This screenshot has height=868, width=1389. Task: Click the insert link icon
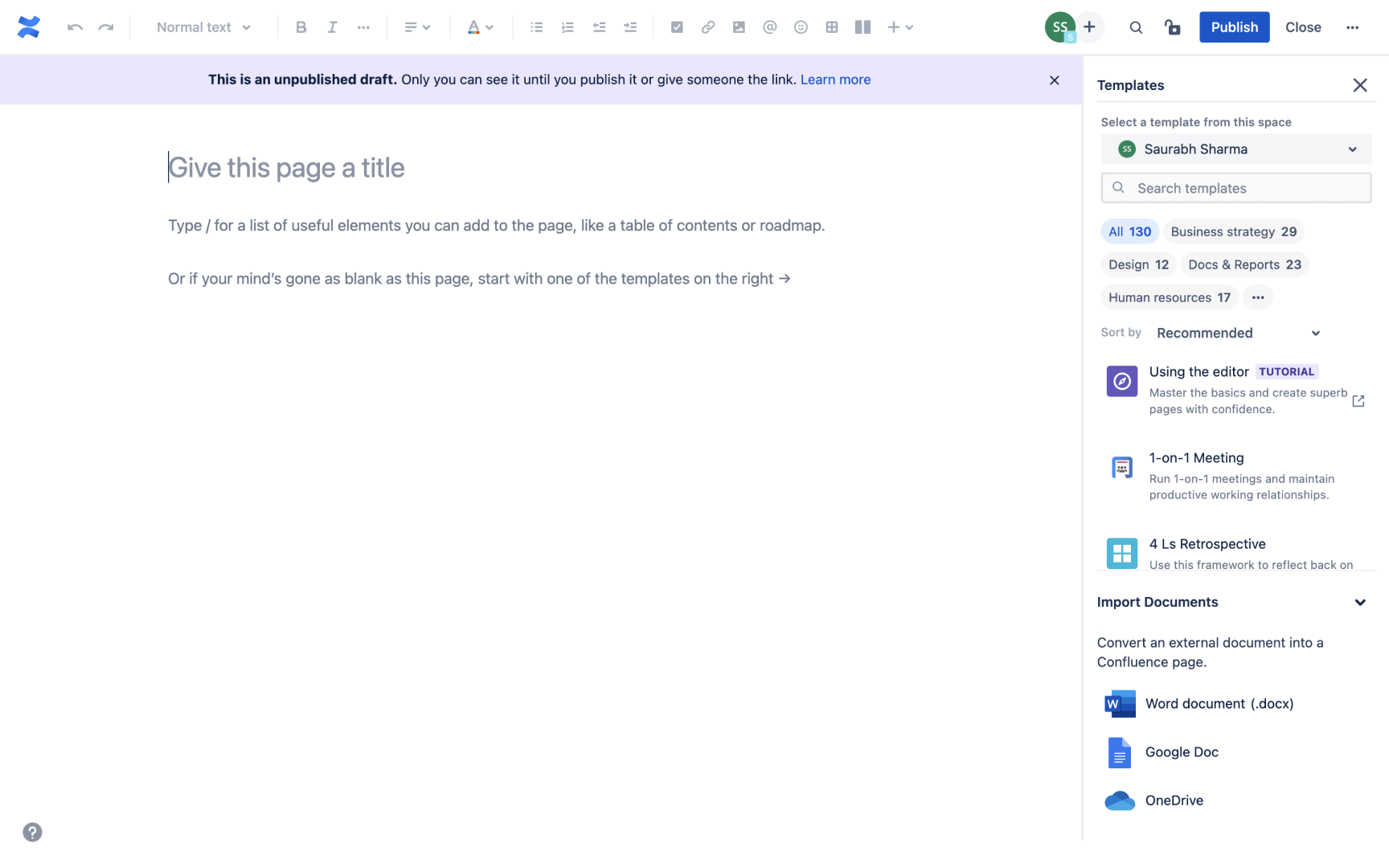tap(708, 27)
